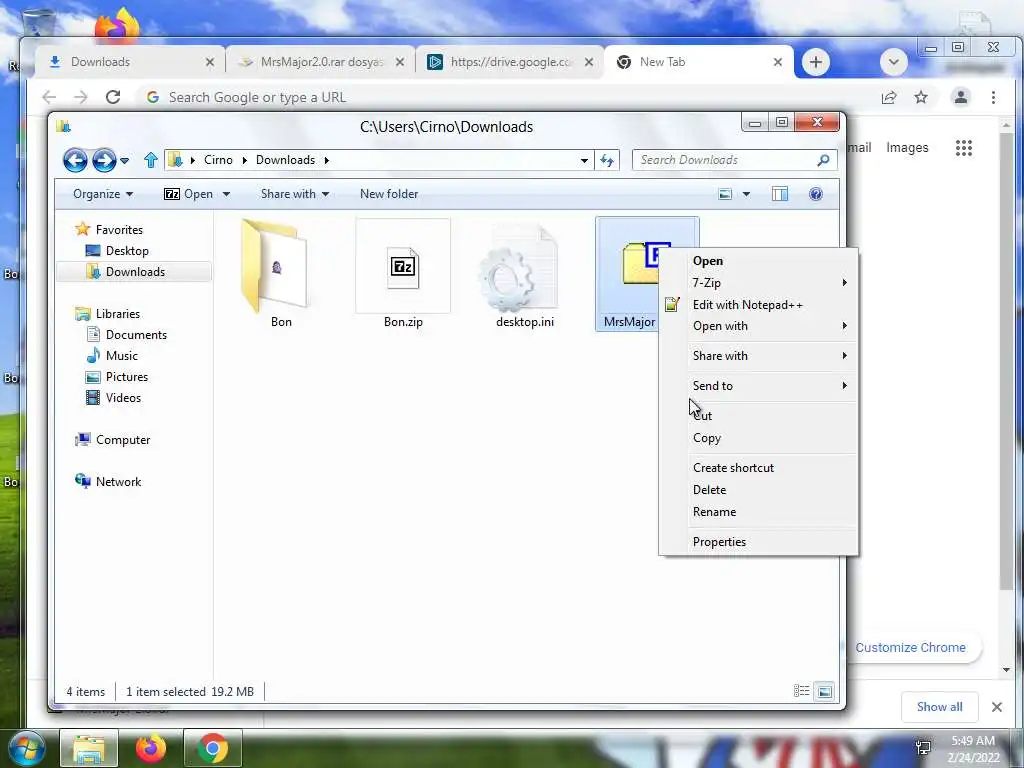
Task: Click the Explorer Back arrow button
Action: click(75, 160)
